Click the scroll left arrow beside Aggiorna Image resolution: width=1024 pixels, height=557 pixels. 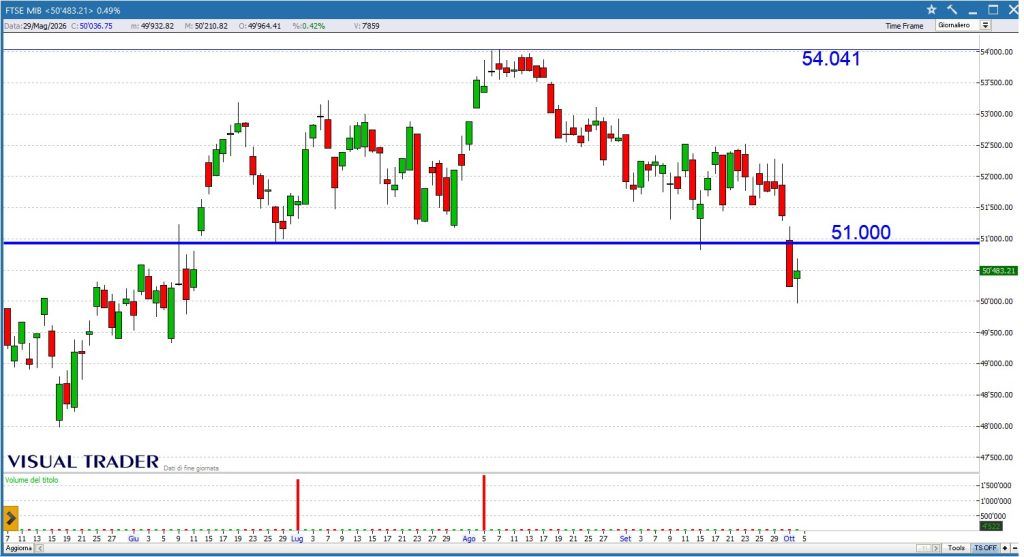(x=39, y=548)
